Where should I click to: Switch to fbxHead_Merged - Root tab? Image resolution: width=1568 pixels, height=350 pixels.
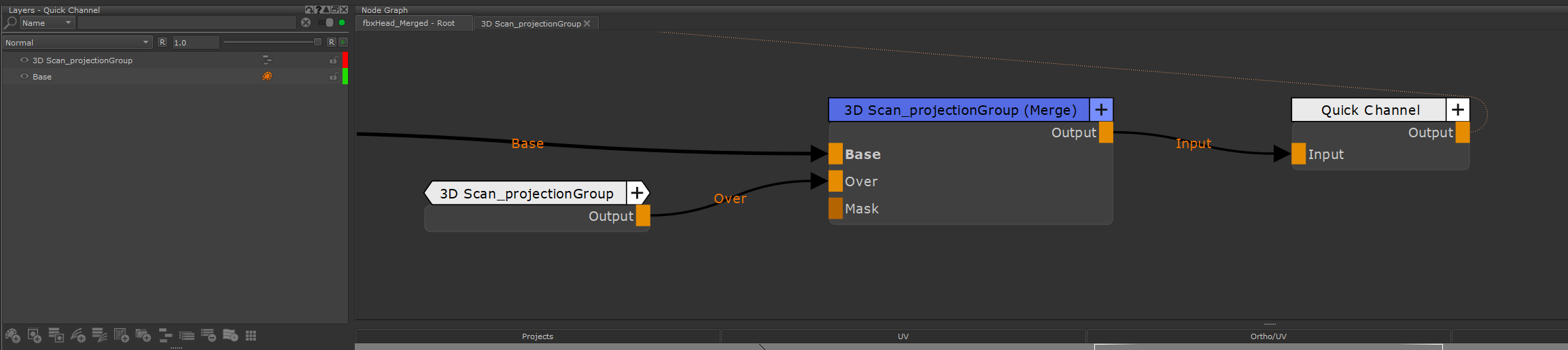coord(408,23)
